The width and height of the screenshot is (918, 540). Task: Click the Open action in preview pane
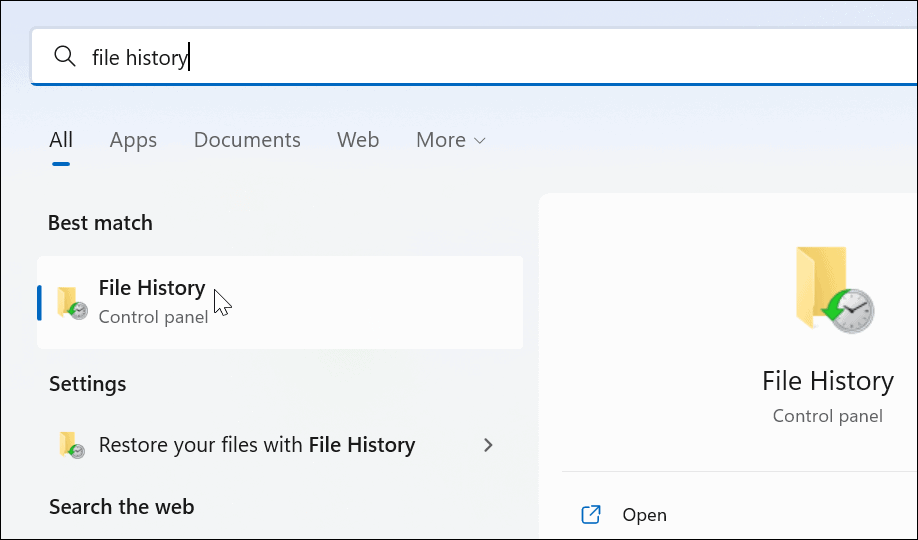coord(644,515)
